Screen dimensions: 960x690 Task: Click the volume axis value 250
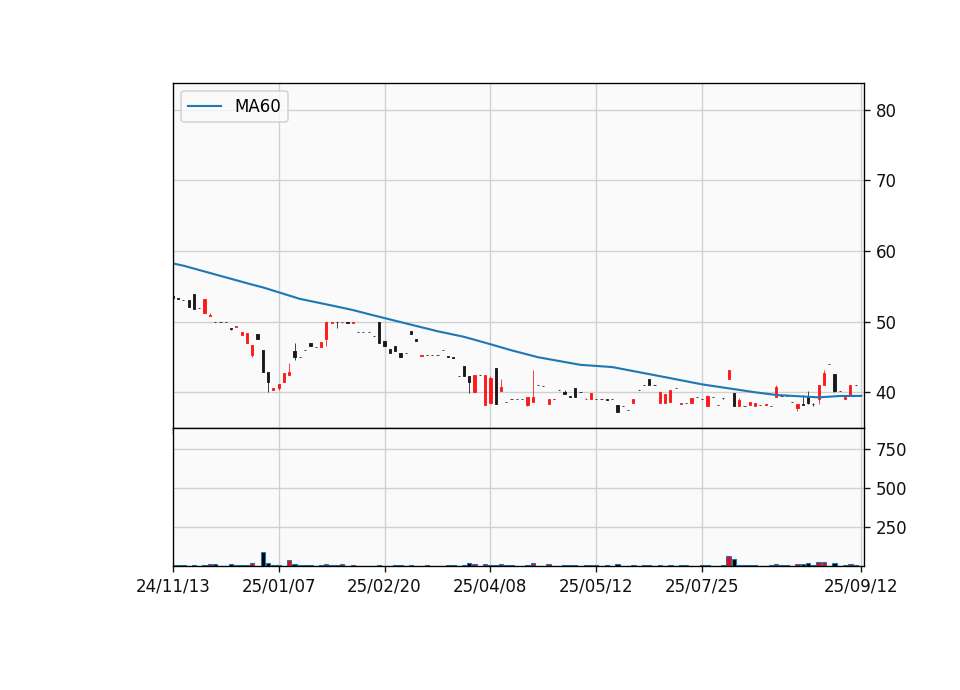891,528
